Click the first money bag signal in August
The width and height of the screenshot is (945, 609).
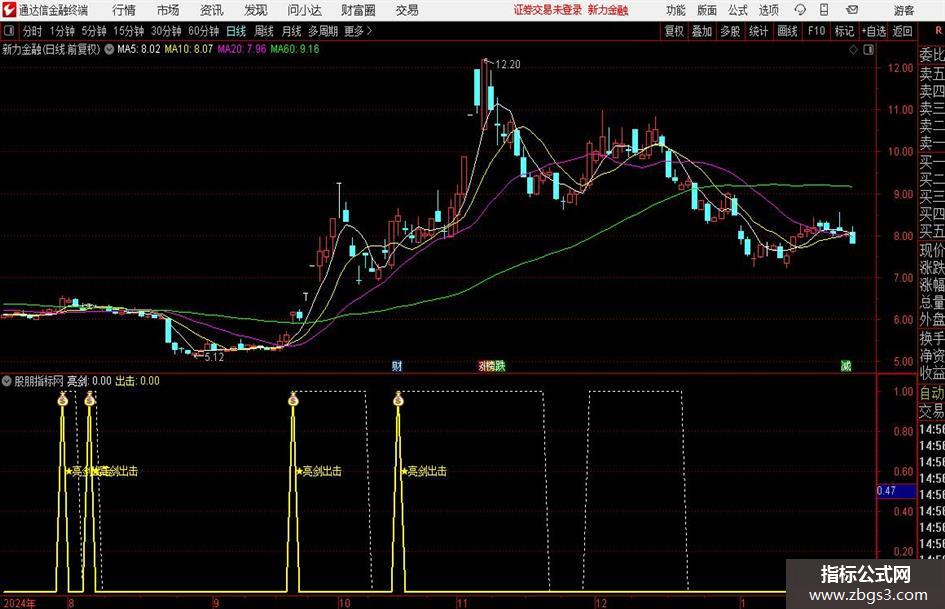(x=63, y=399)
